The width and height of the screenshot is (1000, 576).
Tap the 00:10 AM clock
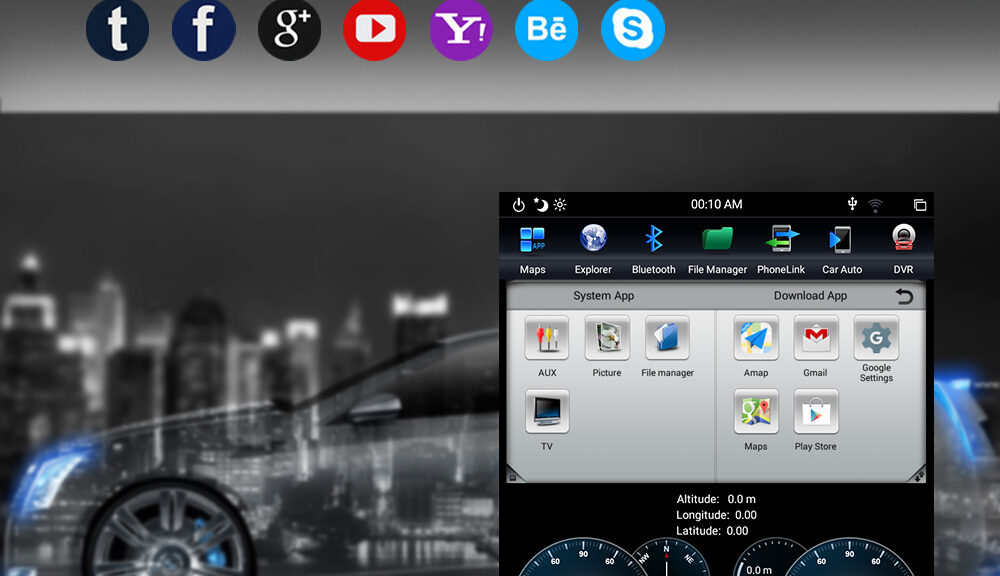point(716,204)
